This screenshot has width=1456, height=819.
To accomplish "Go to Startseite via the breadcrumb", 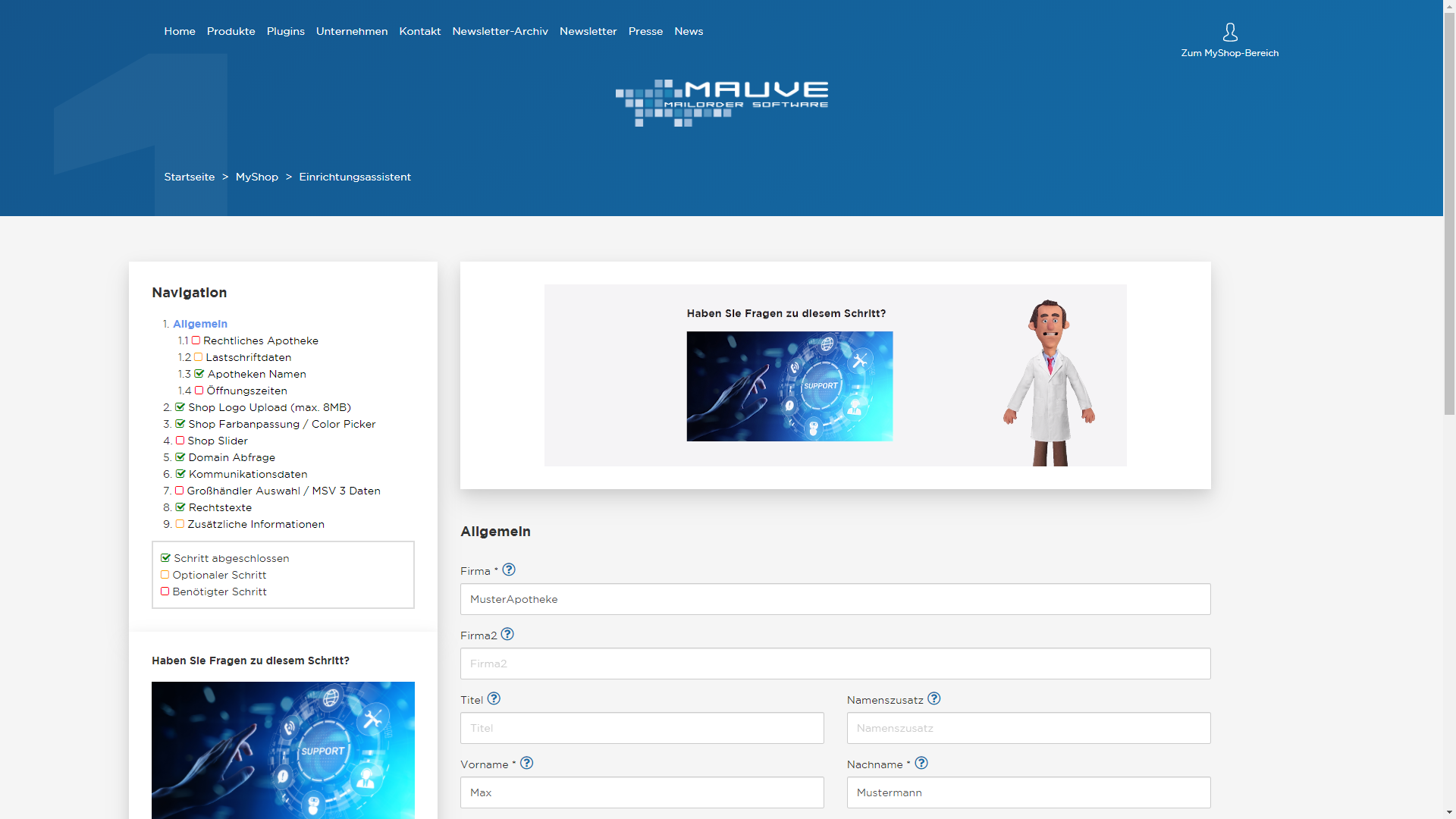I will (x=189, y=177).
